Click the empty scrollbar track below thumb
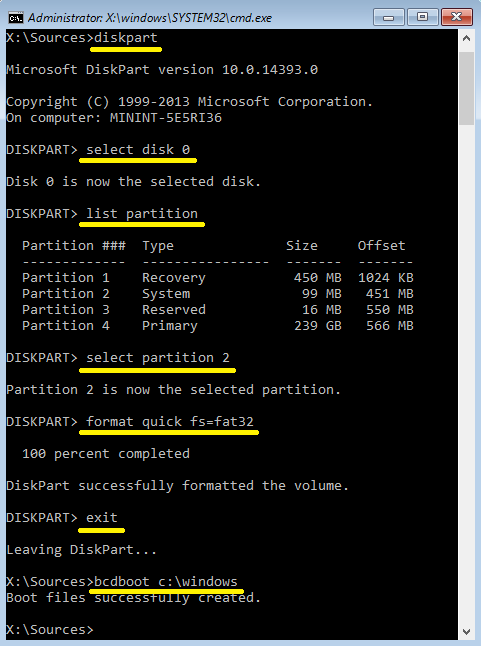The height and width of the screenshot is (646, 481). click(466, 371)
